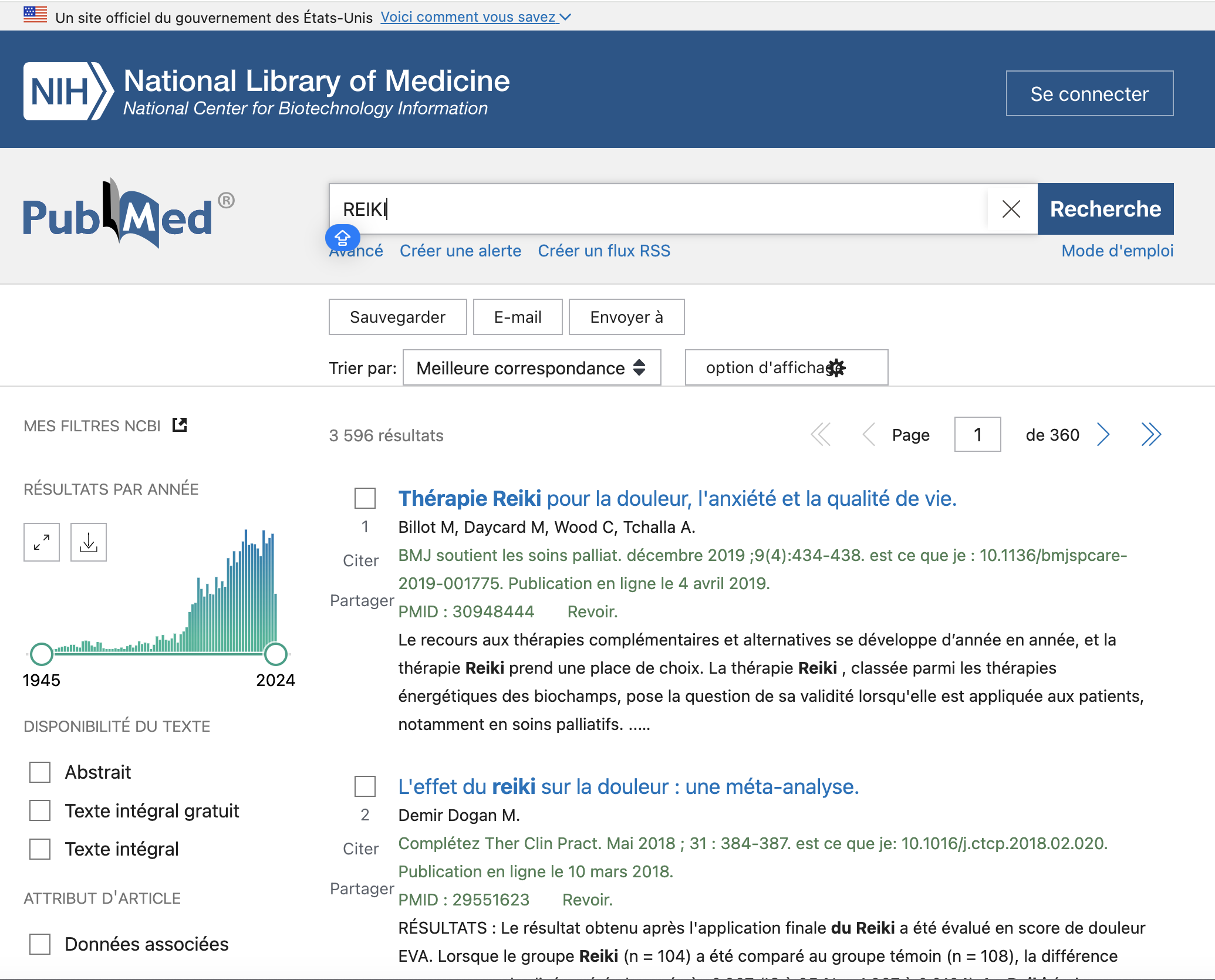Open the Mode d'emploi link
1215x980 pixels.
1118,251
